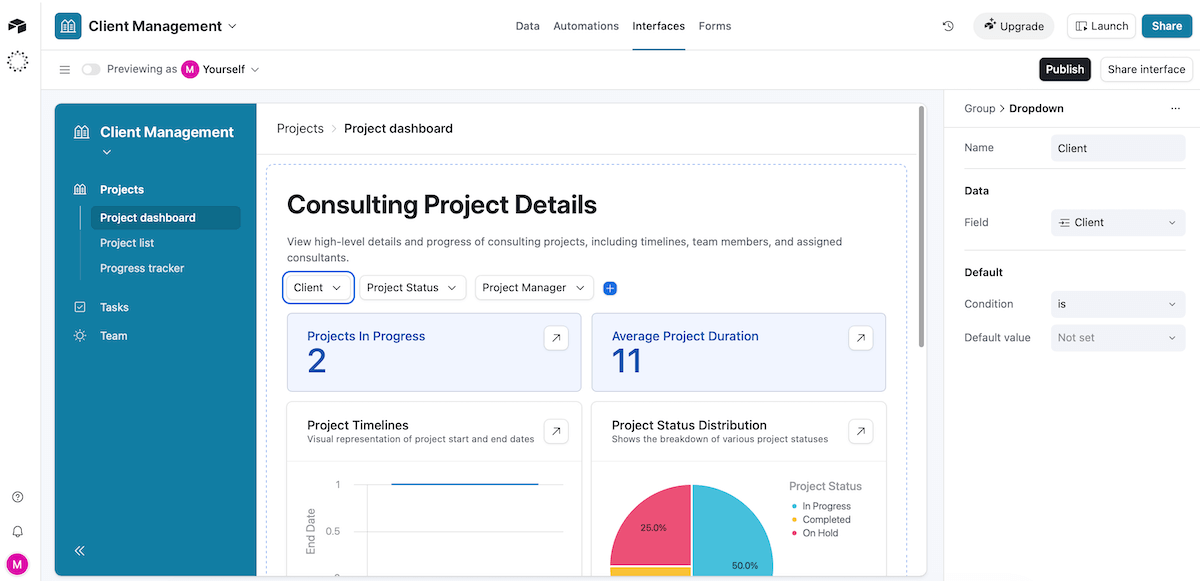Screen dimensions: 1200x581
Task: Select the Tasks checklist icon in sidebar
Action: (79, 307)
